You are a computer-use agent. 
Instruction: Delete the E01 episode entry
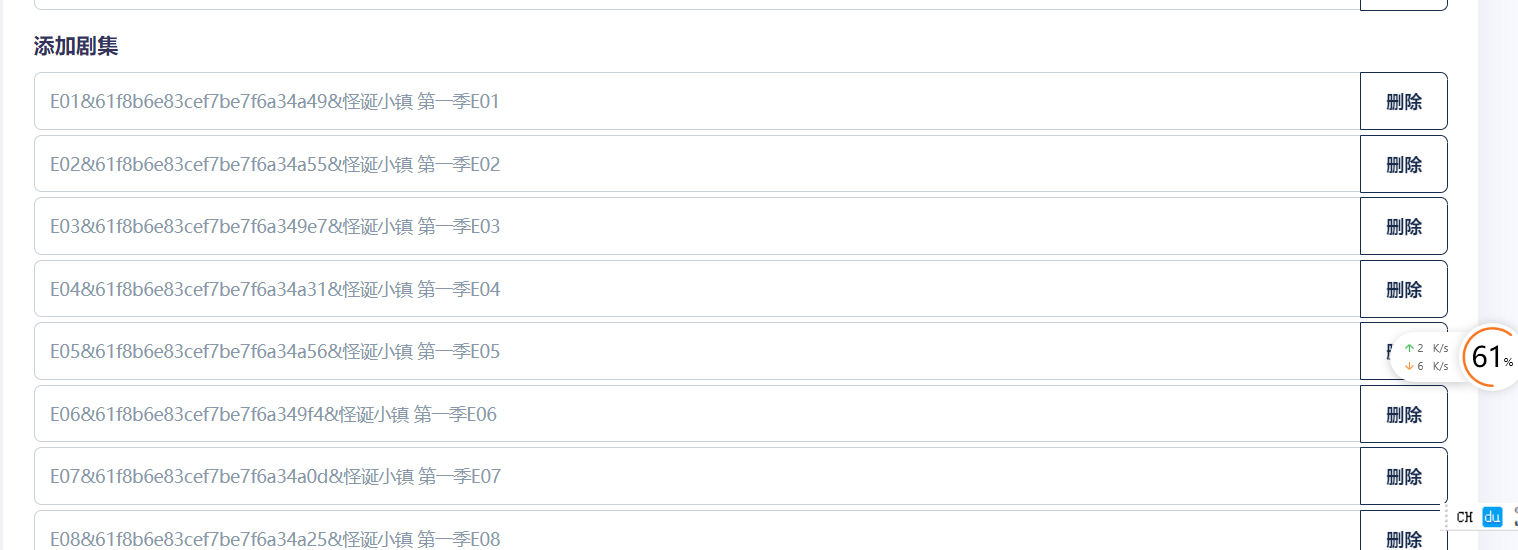coord(1403,101)
